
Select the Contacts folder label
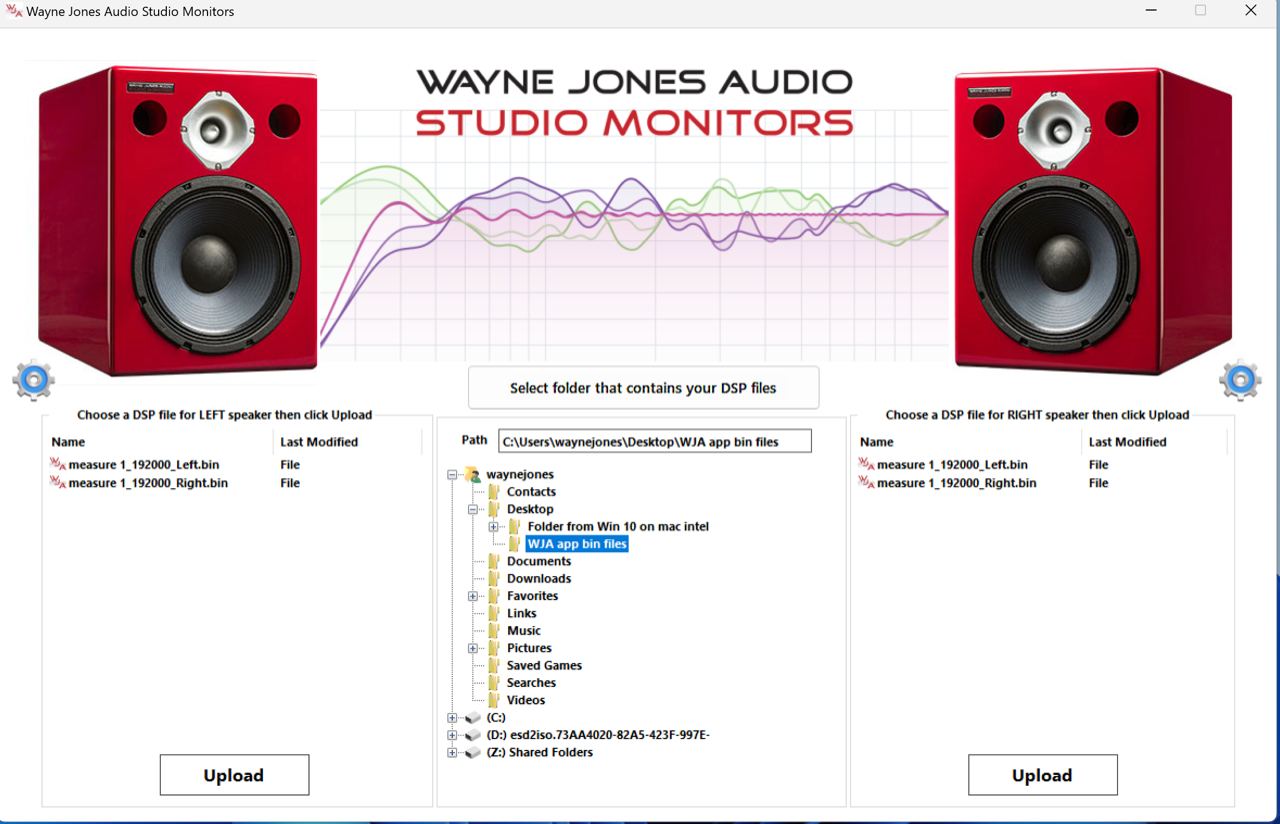coord(531,492)
